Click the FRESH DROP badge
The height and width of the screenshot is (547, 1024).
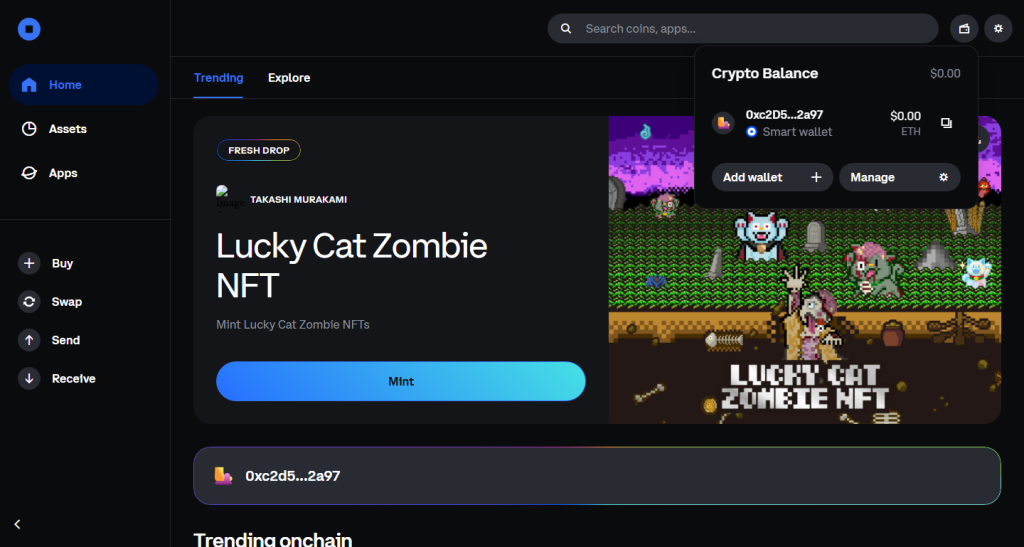point(259,150)
